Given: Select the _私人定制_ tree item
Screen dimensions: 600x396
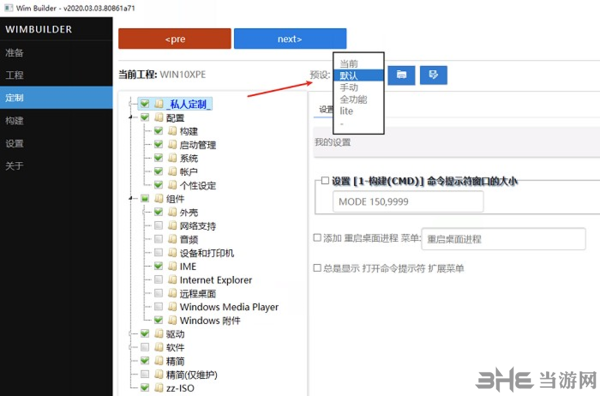Looking at the screenshot, I should [x=189, y=104].
